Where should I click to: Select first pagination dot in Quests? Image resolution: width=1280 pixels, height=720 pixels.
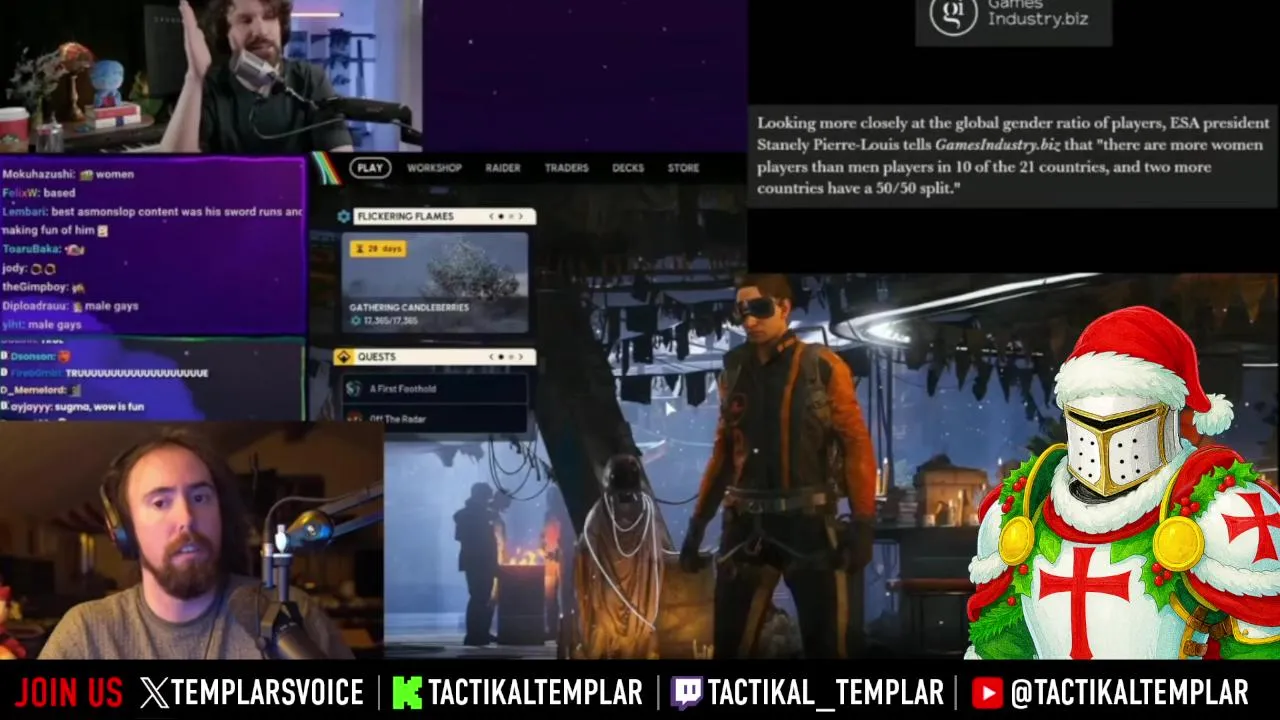501,357
